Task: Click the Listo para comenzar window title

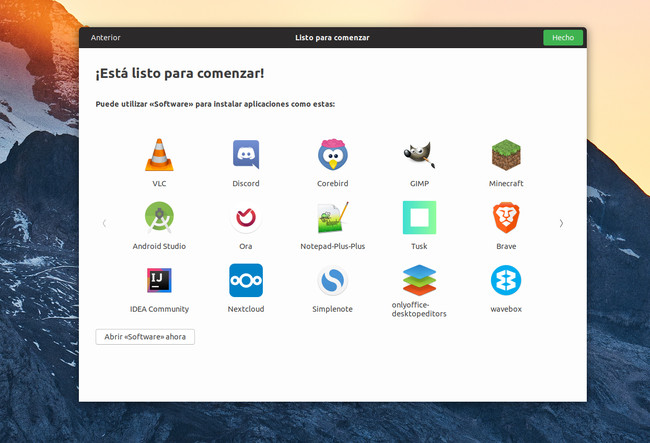Action: pos(332,38)
